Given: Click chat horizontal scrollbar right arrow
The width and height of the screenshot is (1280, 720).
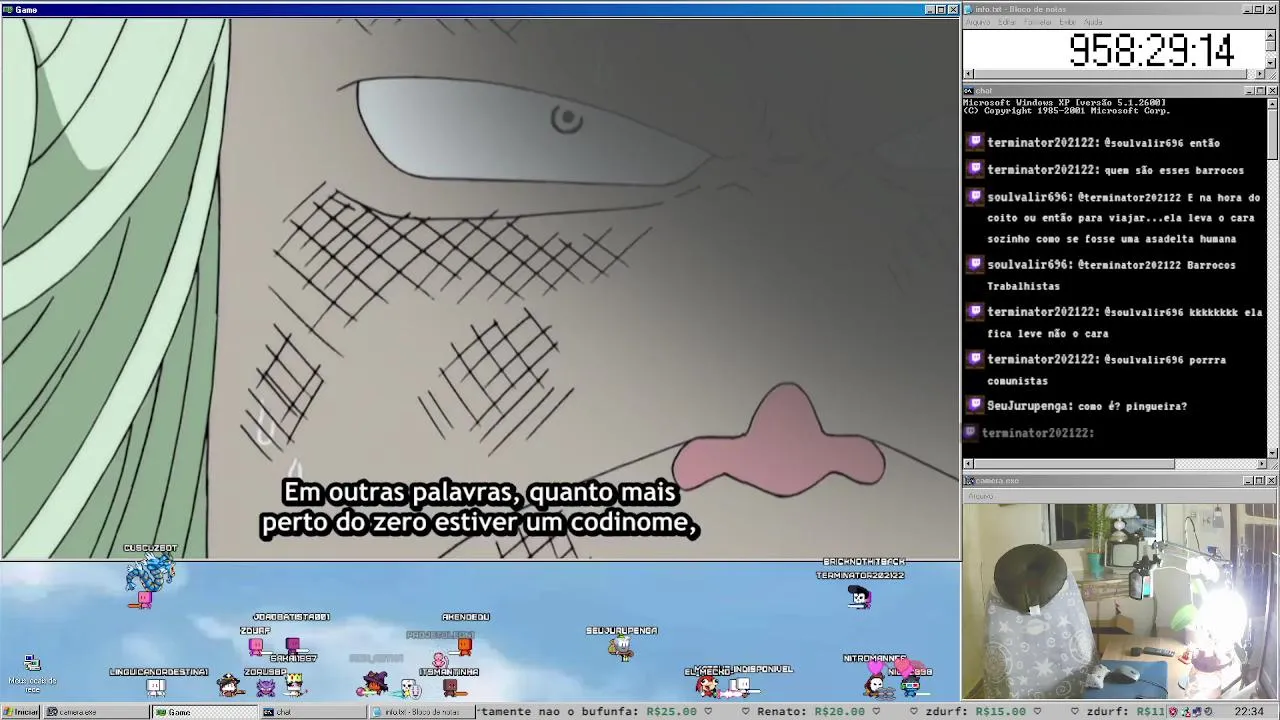Looking at the screenshot, I should [1261, 464].
